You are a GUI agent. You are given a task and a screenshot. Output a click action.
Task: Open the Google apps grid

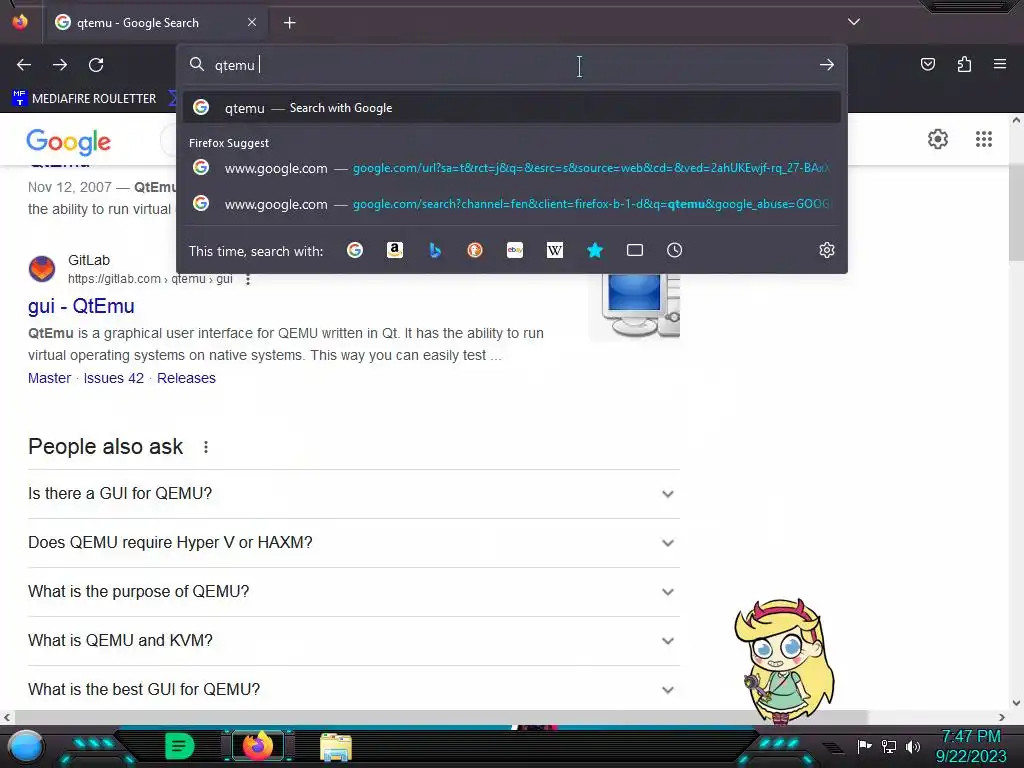pyautogui.click(x=984, y=139)
